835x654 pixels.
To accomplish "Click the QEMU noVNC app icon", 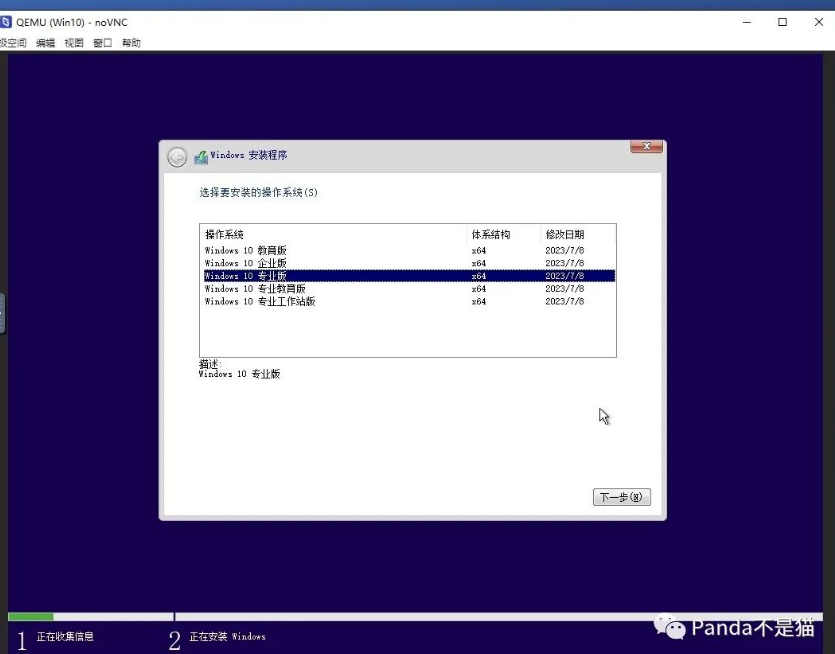I will point(5,22).
